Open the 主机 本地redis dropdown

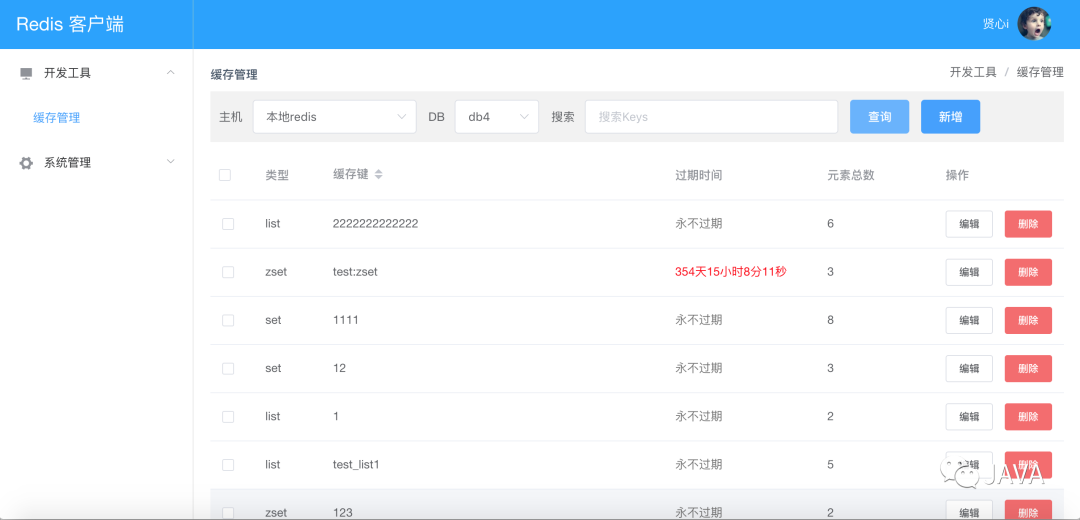point(335,116)
